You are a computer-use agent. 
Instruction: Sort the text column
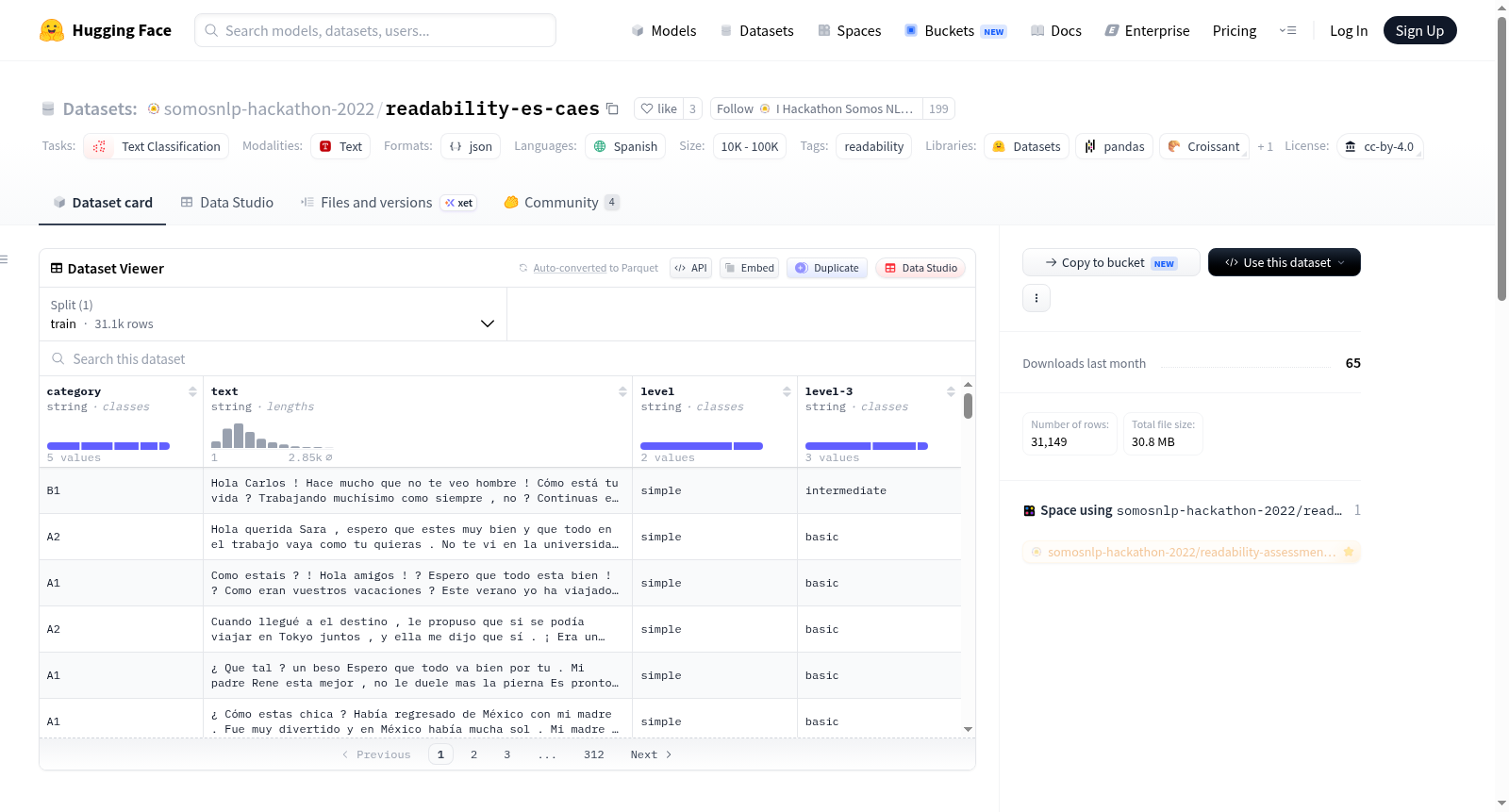622,391
